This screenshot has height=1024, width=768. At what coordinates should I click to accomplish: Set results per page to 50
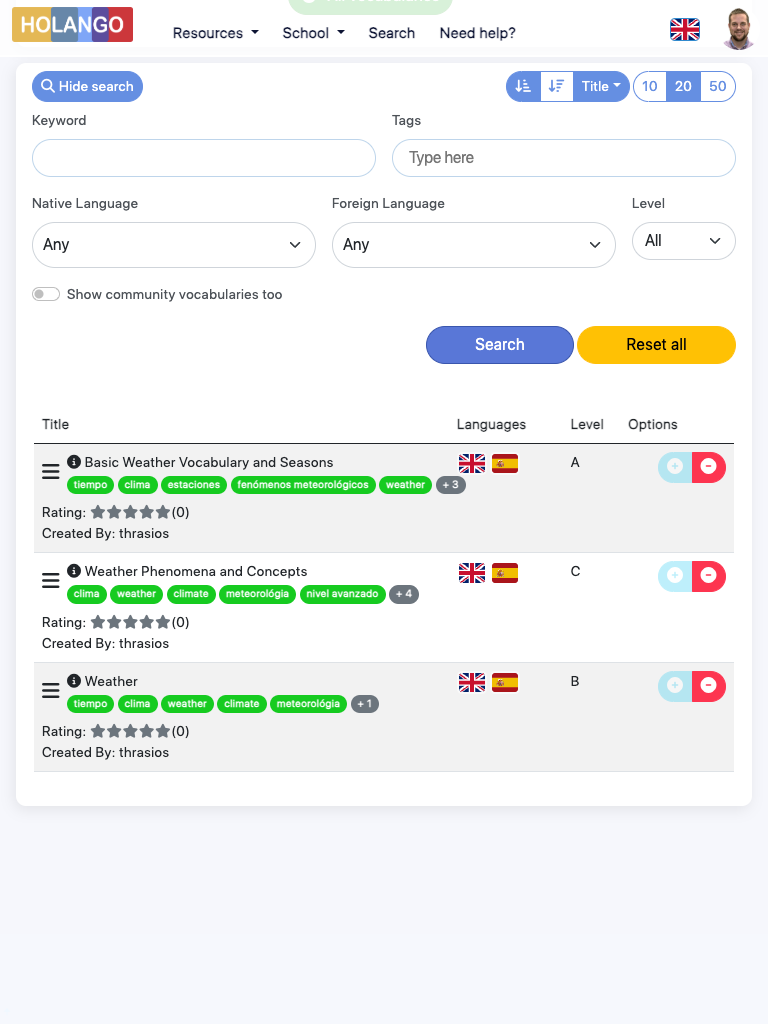coord(718,87)
